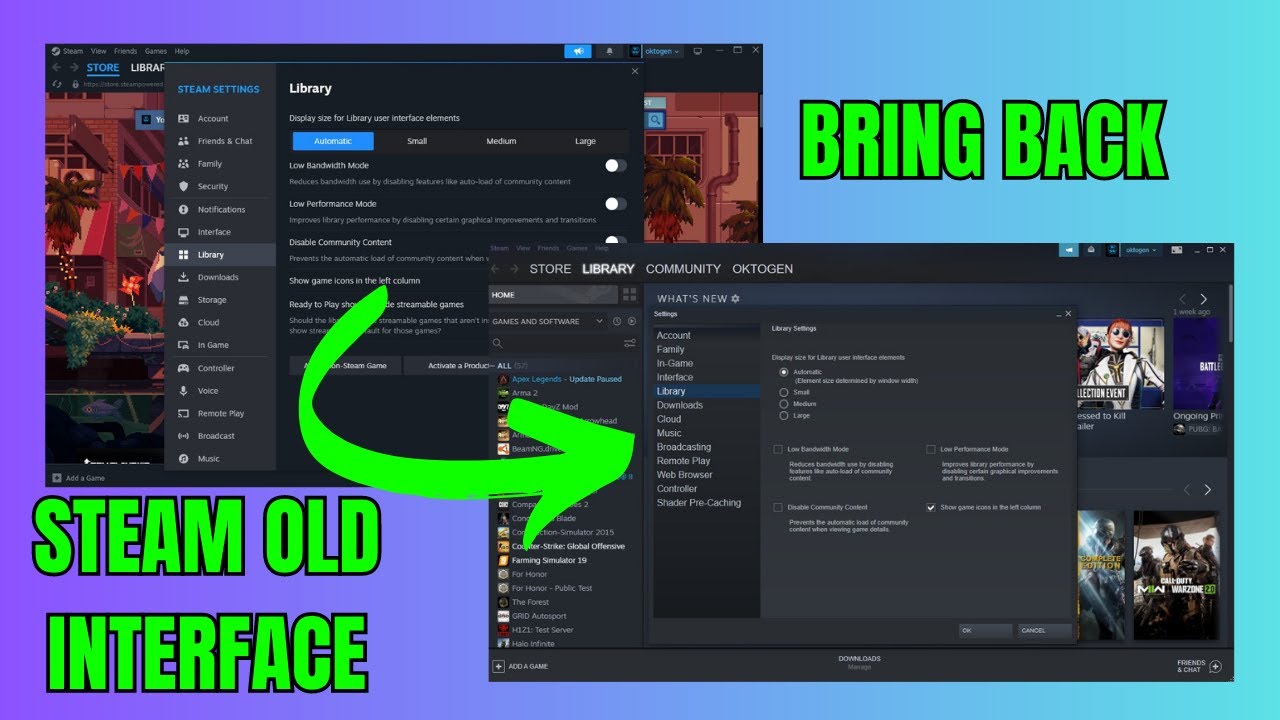Click the Friends & Chat plus icon
This screenshot has width=1280, height=720.
coord(1216,666)
